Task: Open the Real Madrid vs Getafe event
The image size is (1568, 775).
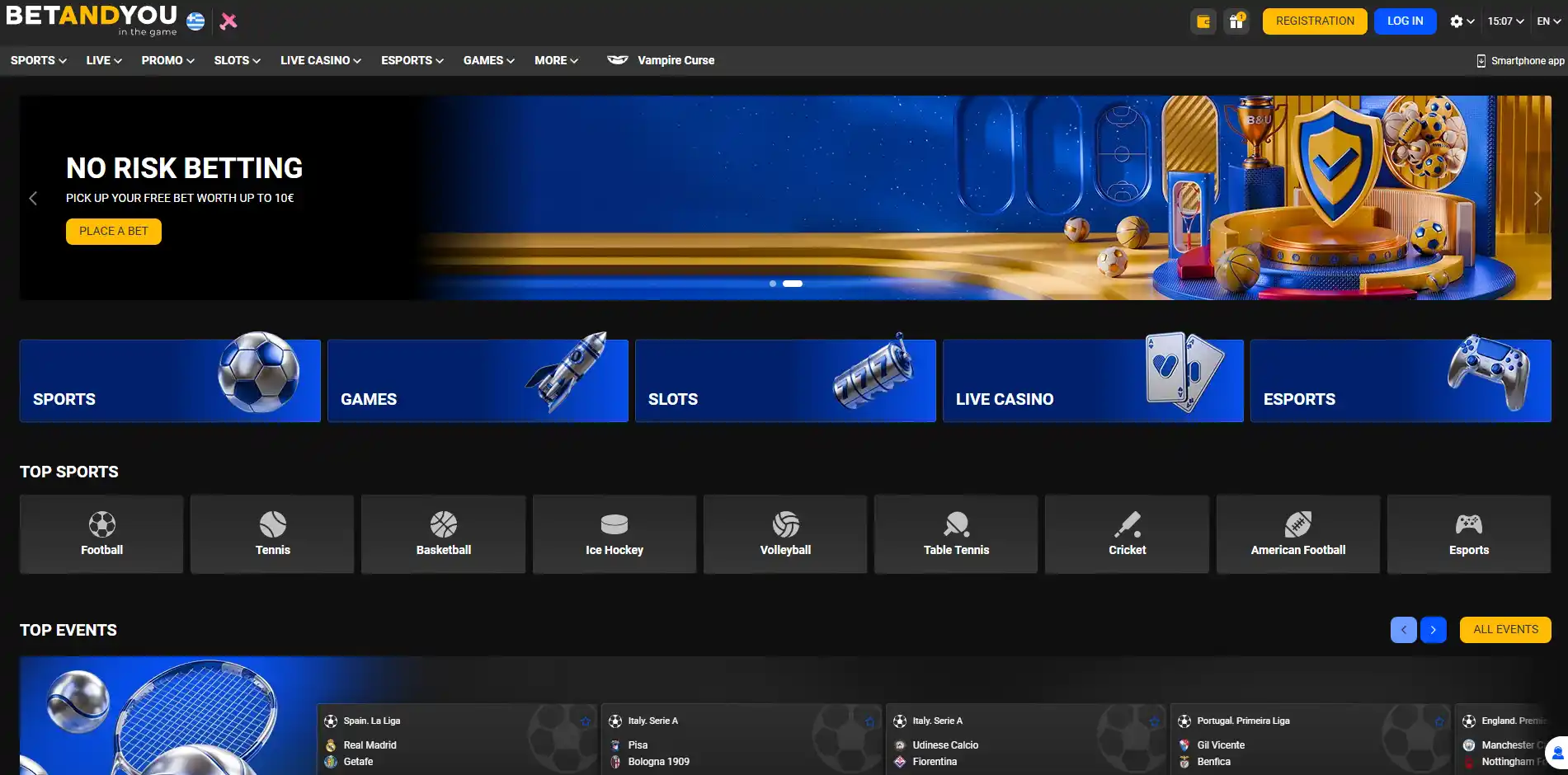Action: coord(458,740)
